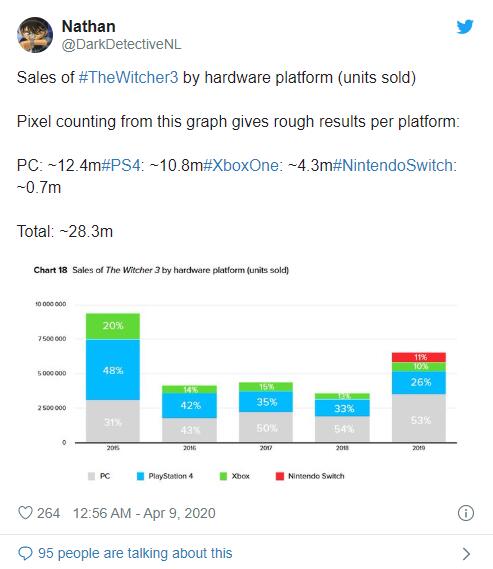Expand conversation with right chevron arrow
The height and width of the screenshot is (569, 493).
(x=467, y=554)
